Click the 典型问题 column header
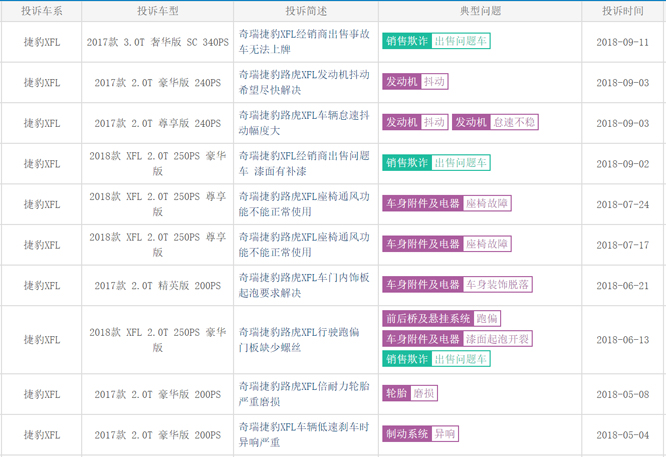This screenshot has height=457, width=666. click(480, 11)
